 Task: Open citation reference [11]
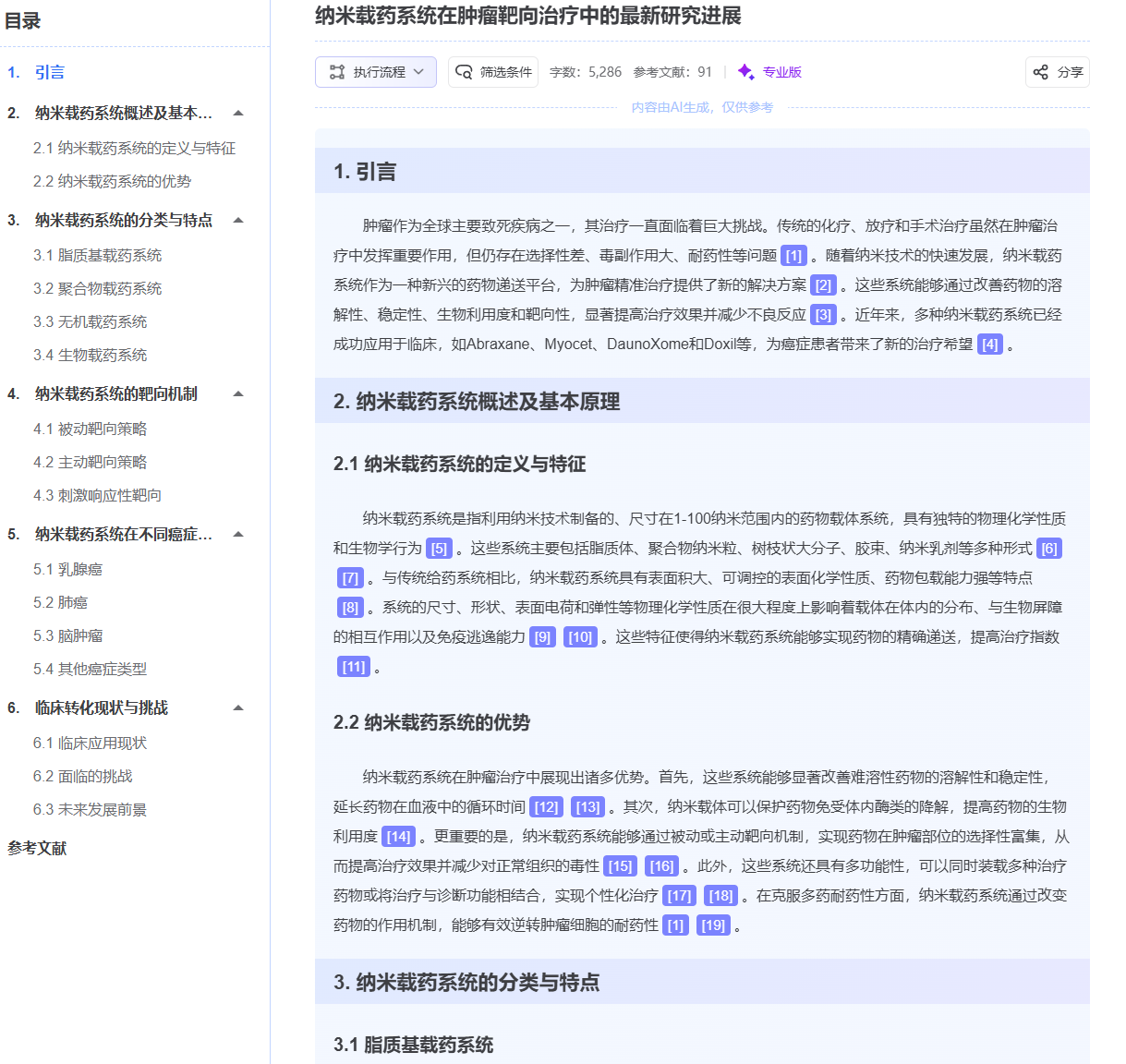tap(354, 667)
